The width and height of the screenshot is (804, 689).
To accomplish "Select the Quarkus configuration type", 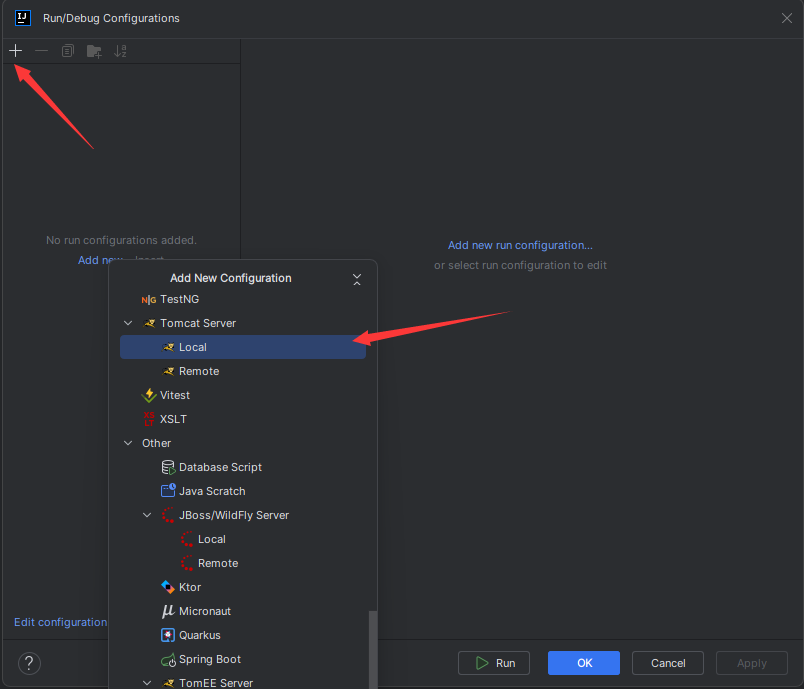I will pos(199,635).
